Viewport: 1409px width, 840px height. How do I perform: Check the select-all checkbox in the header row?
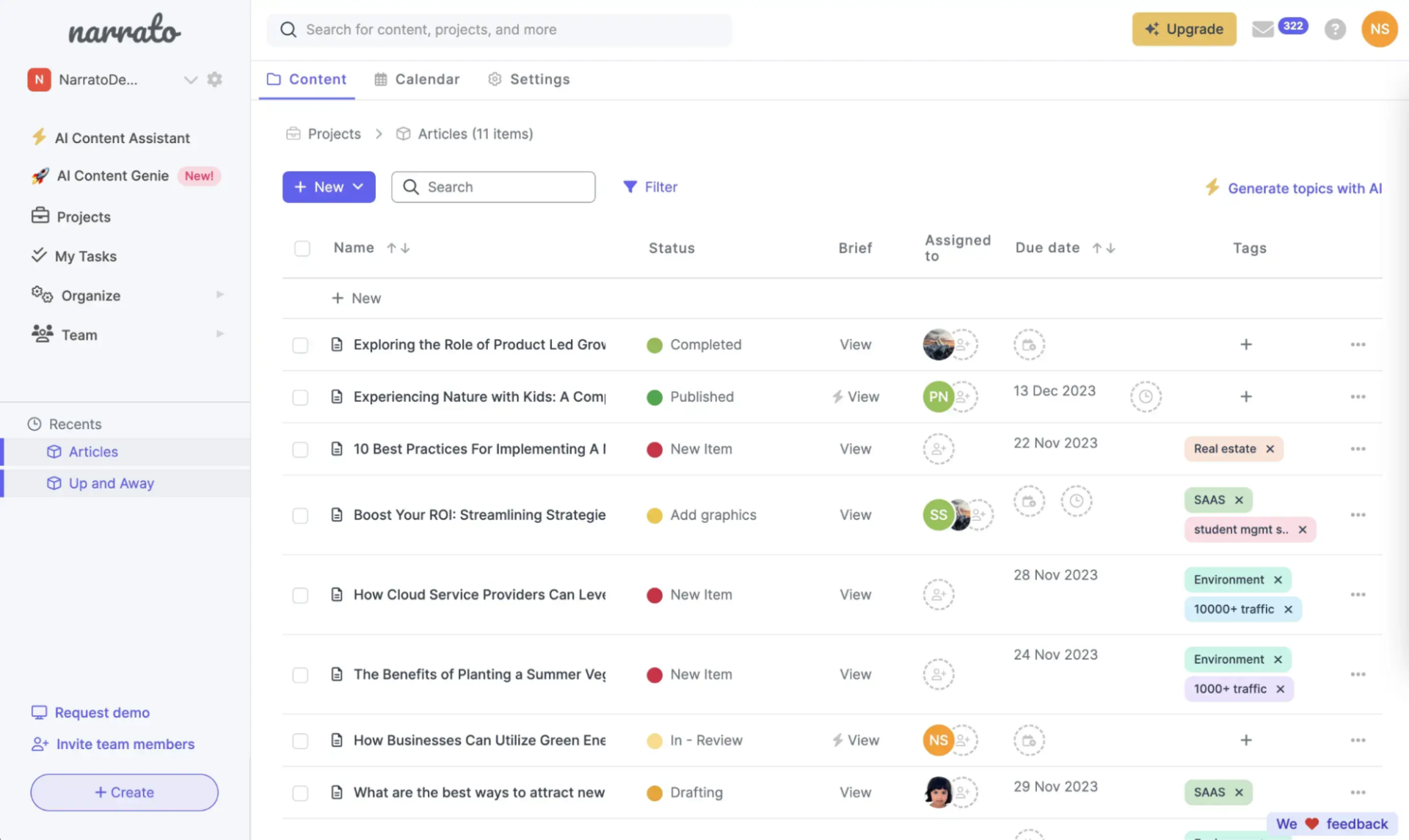pyautogui.click(x=302, y=248)
